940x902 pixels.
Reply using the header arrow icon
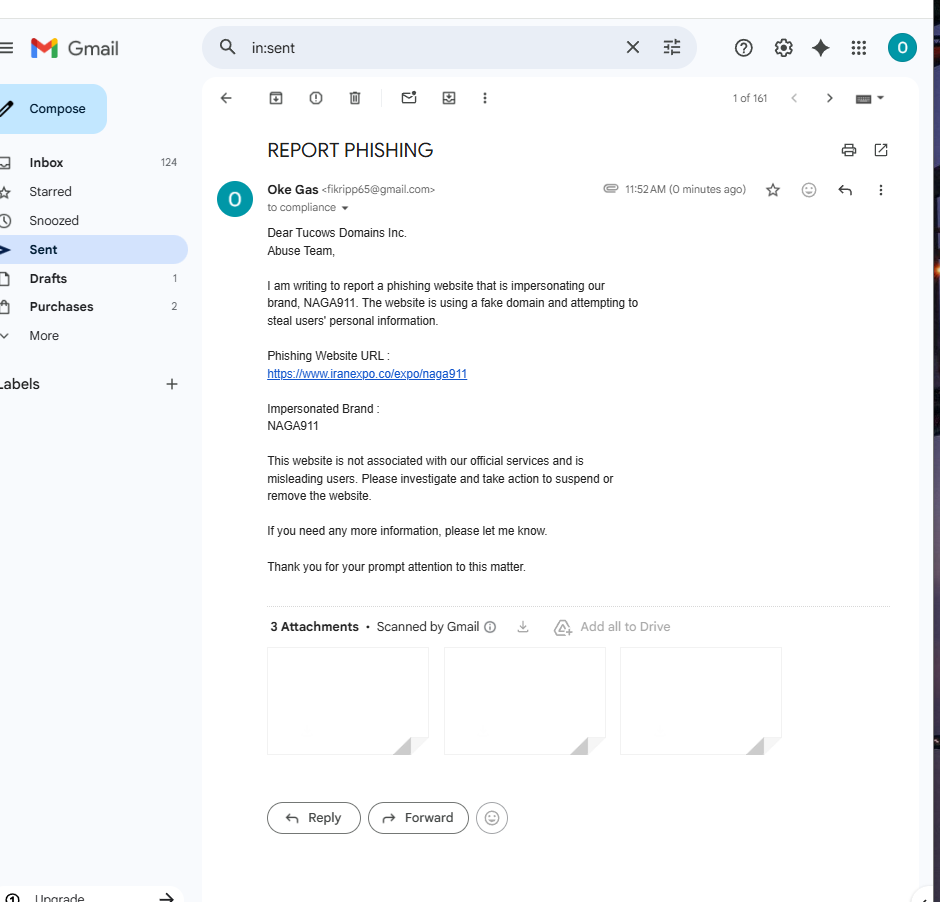845,190
